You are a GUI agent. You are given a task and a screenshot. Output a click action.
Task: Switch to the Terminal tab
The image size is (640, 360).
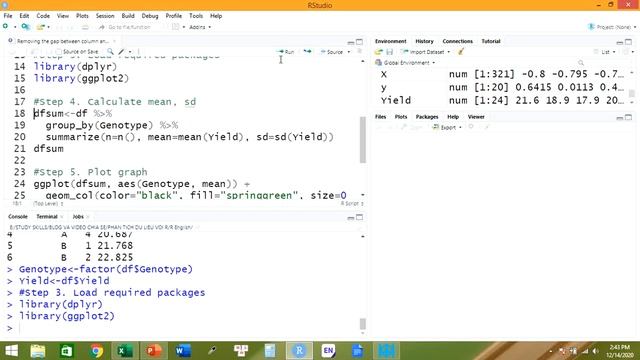47,217
